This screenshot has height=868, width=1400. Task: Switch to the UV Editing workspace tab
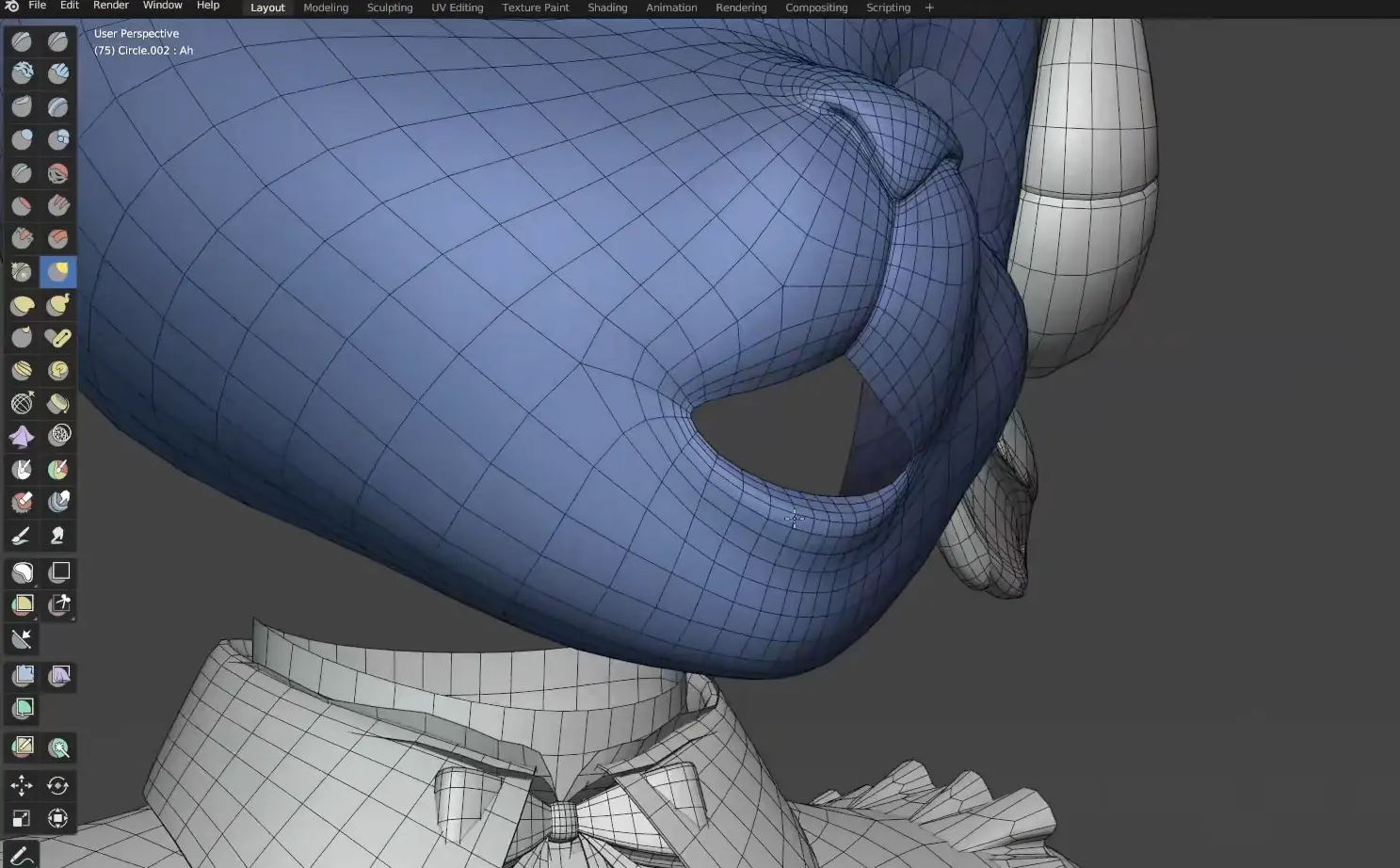(x=457, y=8)
